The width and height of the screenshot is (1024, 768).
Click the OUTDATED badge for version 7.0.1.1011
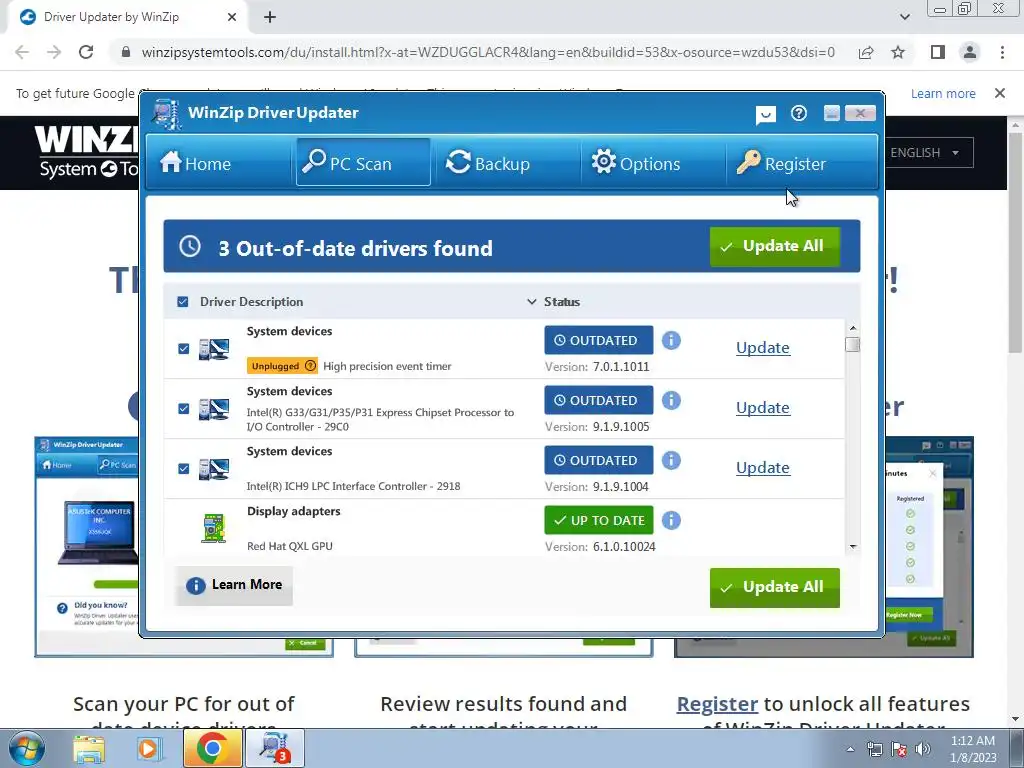pyautogui.click(x=598, y=340)
